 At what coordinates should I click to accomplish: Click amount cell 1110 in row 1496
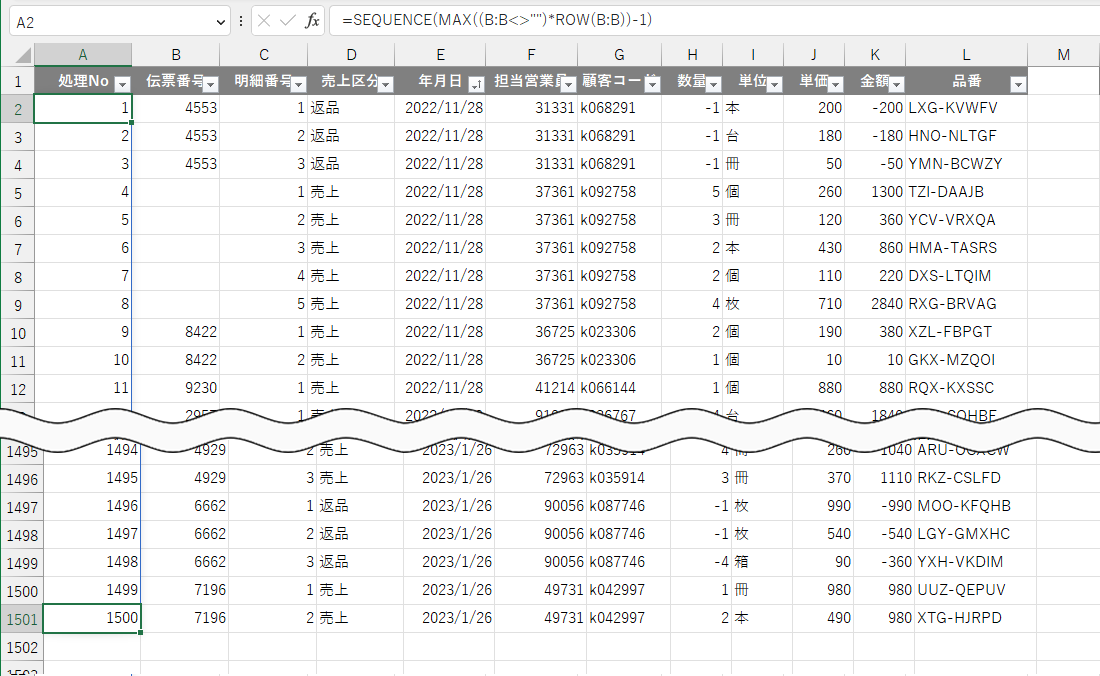point(884,478)
